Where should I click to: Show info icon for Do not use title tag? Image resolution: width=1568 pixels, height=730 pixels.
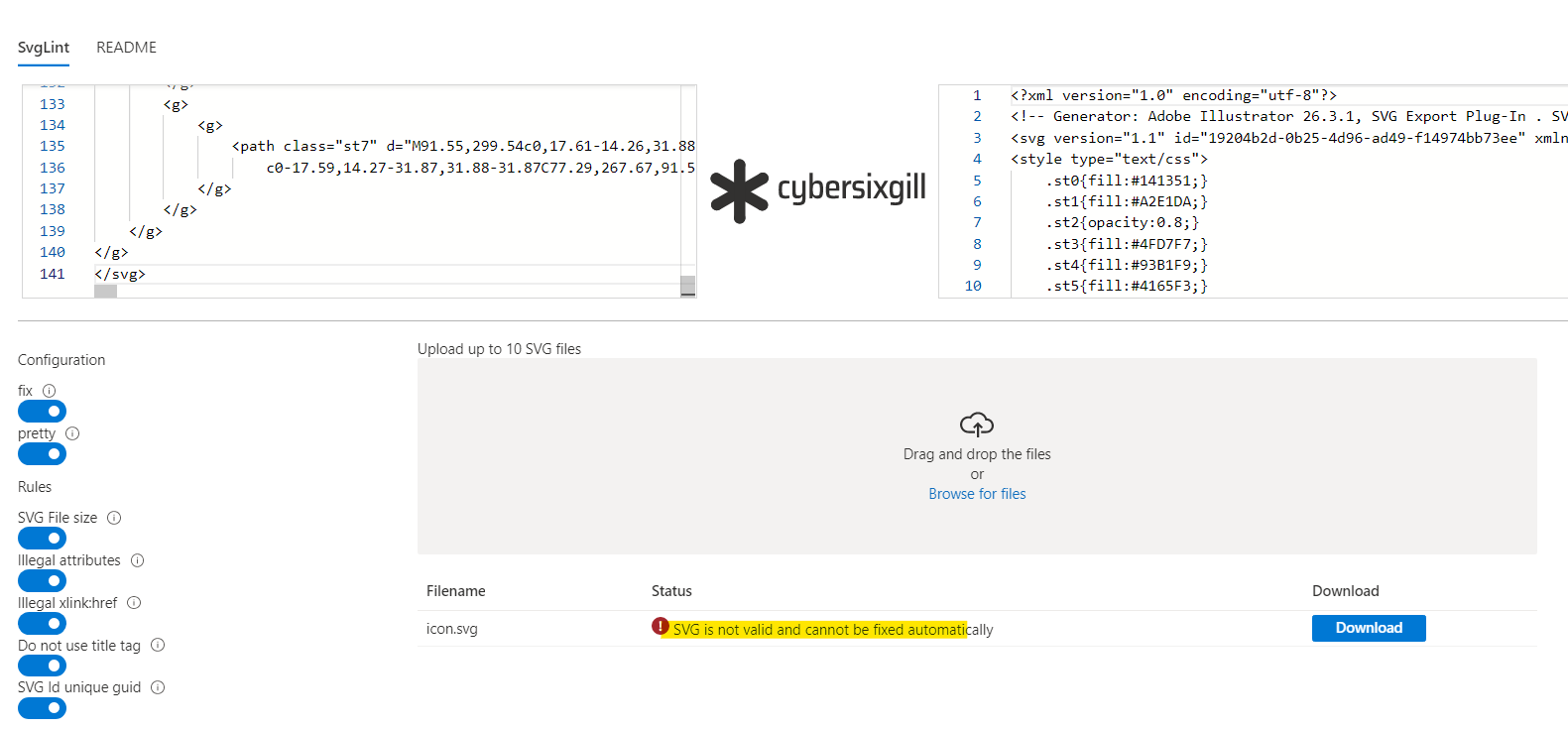click(x=158, y=646)
